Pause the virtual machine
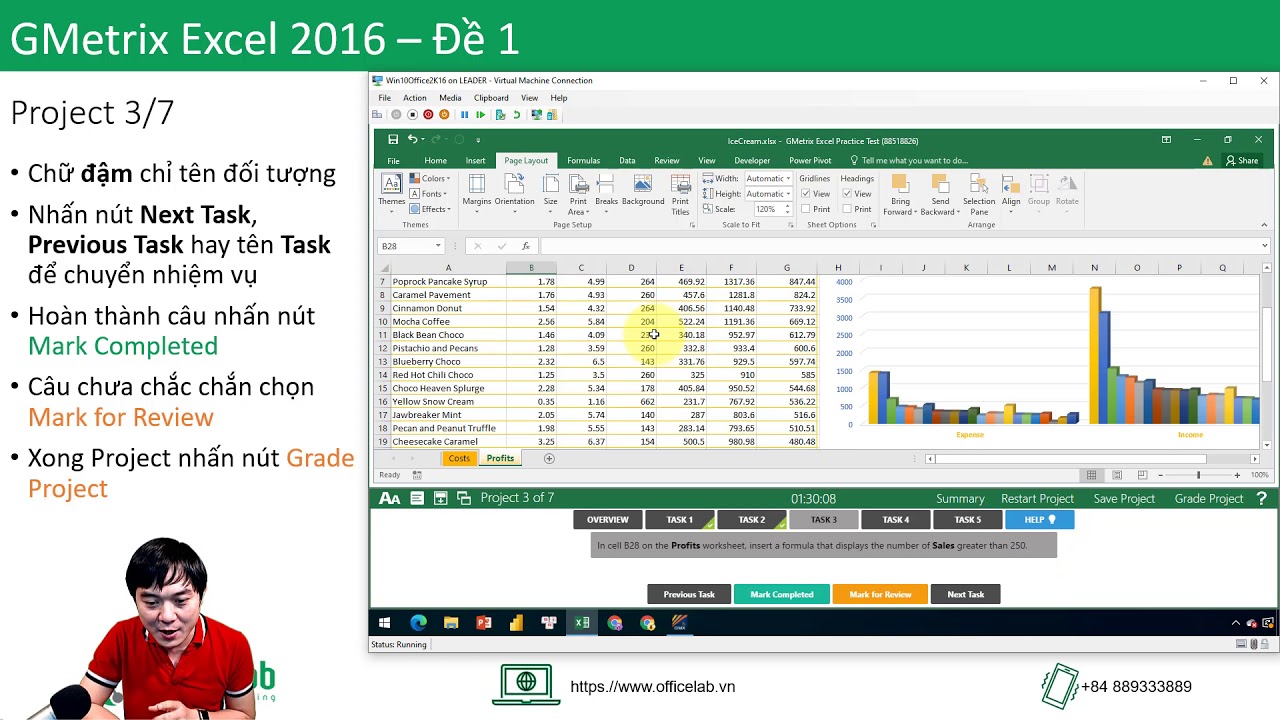The image size is (1280, 720). pyautogui.click(x=464, y=115)
